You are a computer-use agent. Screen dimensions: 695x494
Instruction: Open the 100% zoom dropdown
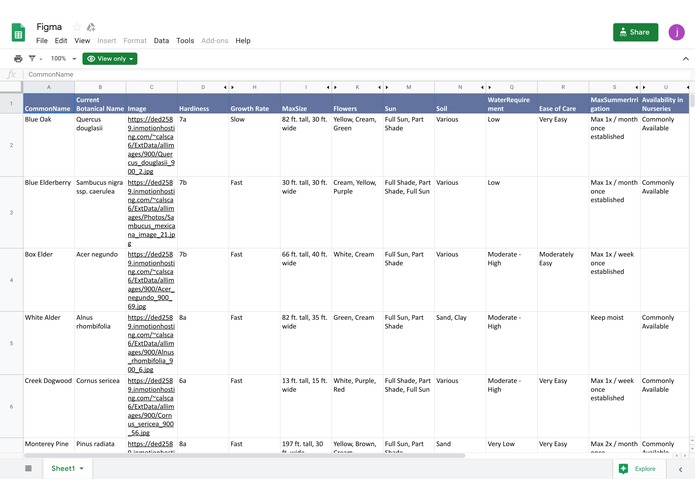63,58
